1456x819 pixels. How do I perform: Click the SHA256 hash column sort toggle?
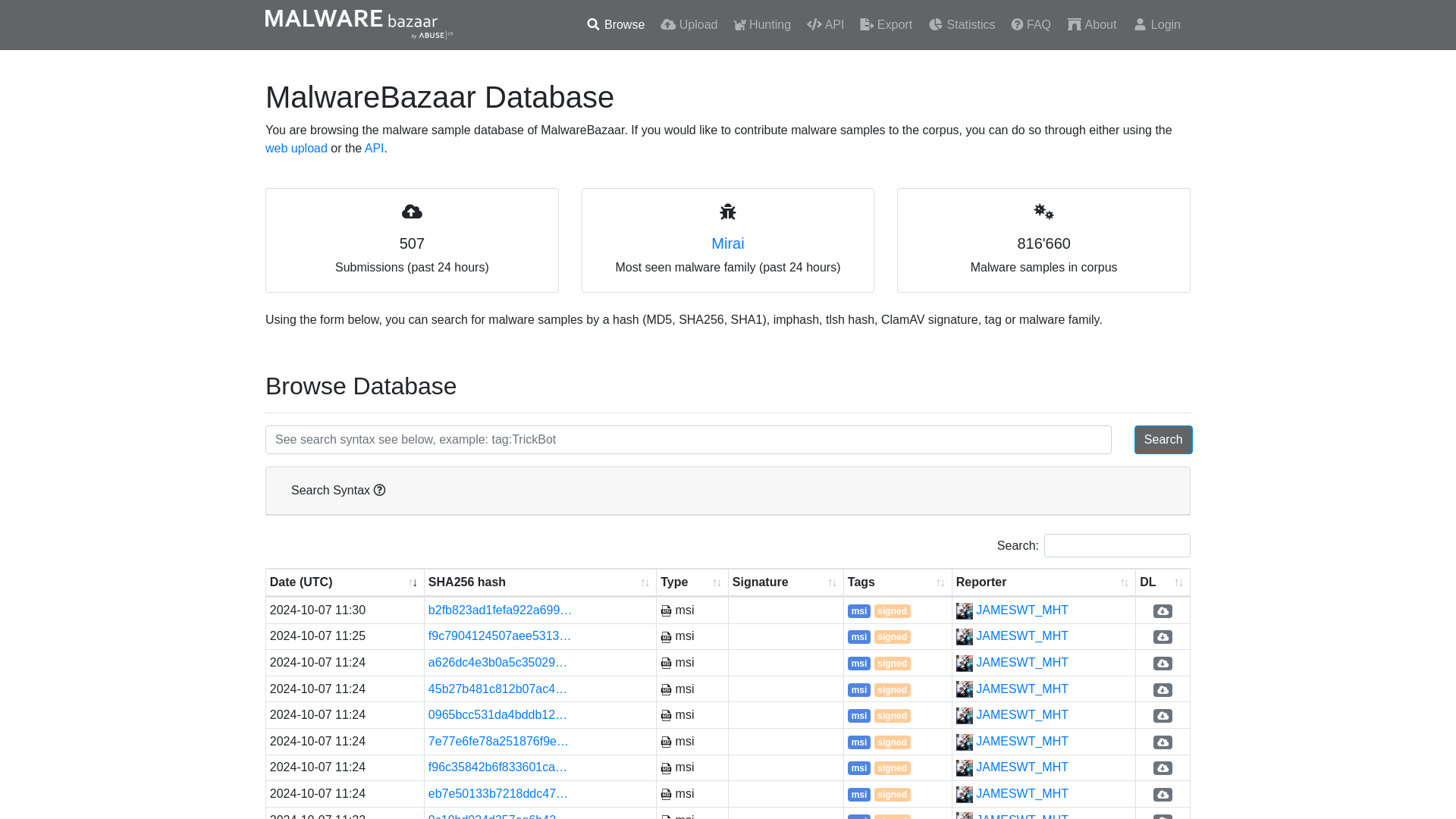click(645, 582)
